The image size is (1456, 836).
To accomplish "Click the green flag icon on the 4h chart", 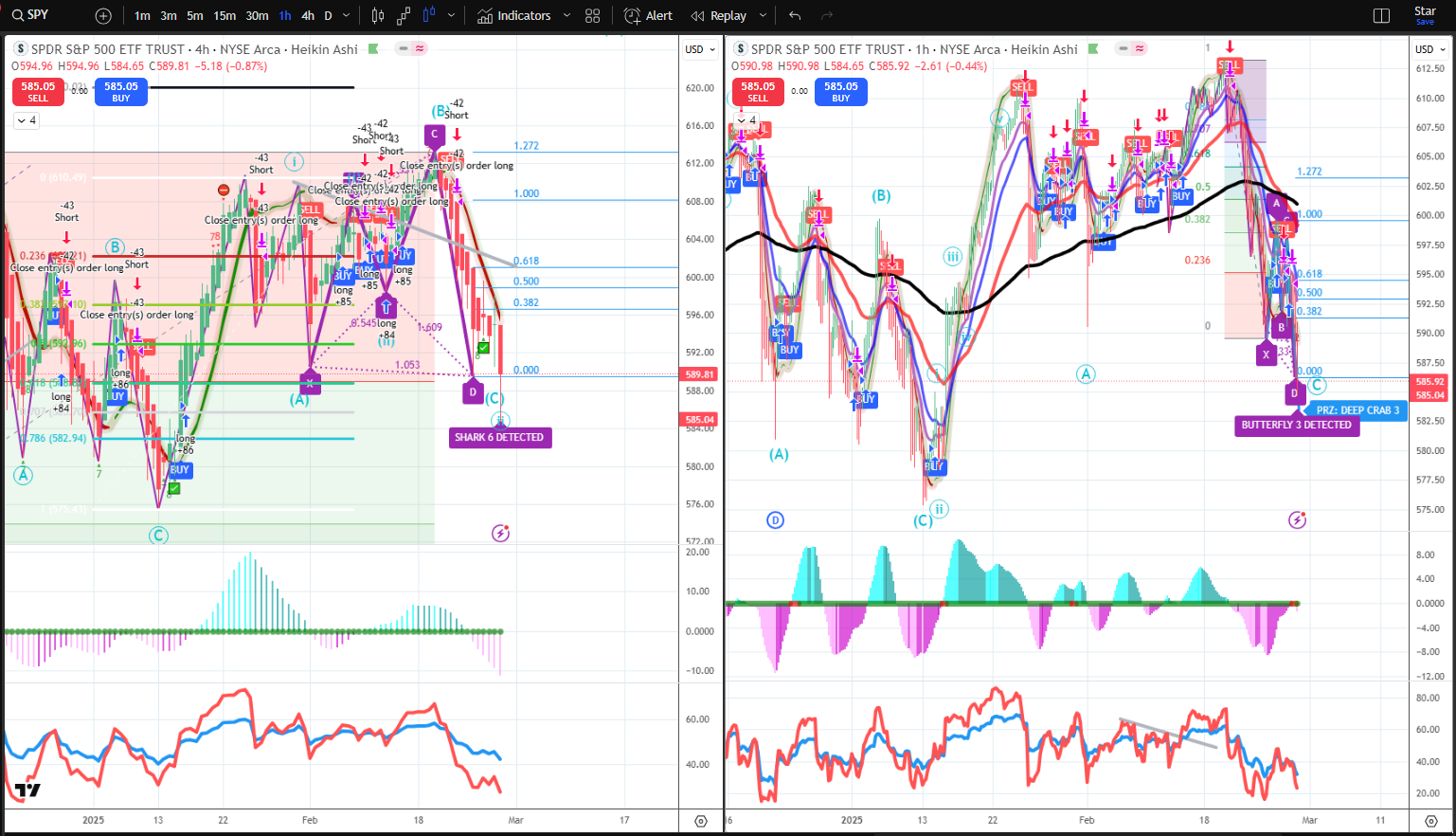I will pos(373,48).
